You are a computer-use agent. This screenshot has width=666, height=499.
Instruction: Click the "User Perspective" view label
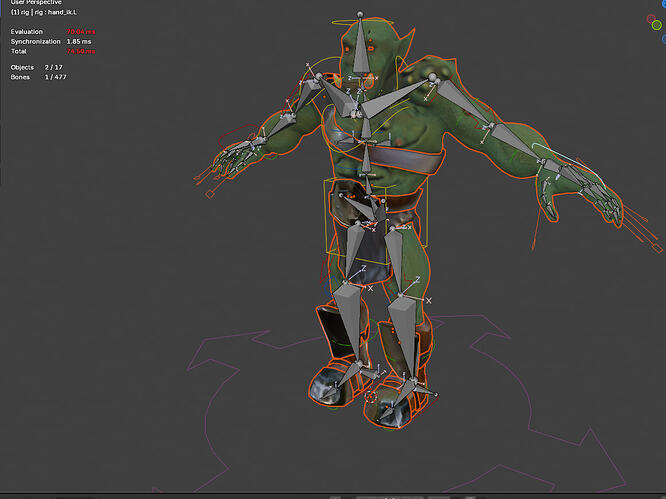pyautogui.click(x=36, y=3)
